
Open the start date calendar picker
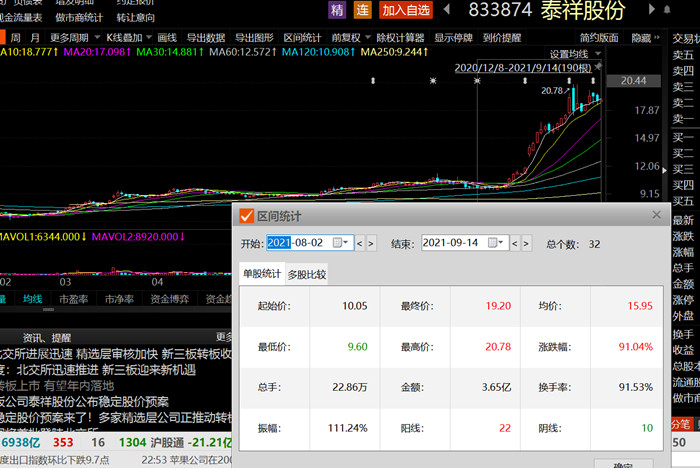[346, 243]
